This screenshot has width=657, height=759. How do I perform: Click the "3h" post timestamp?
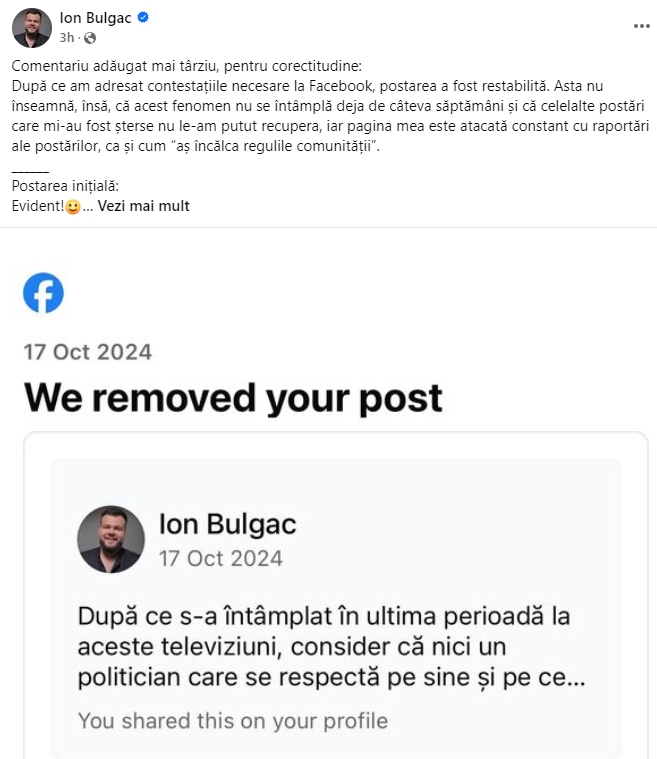(x=67, y=38)
